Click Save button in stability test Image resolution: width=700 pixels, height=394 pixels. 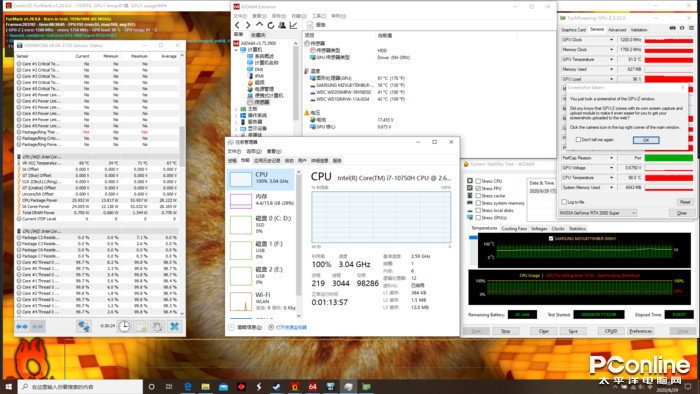point(573,331)
